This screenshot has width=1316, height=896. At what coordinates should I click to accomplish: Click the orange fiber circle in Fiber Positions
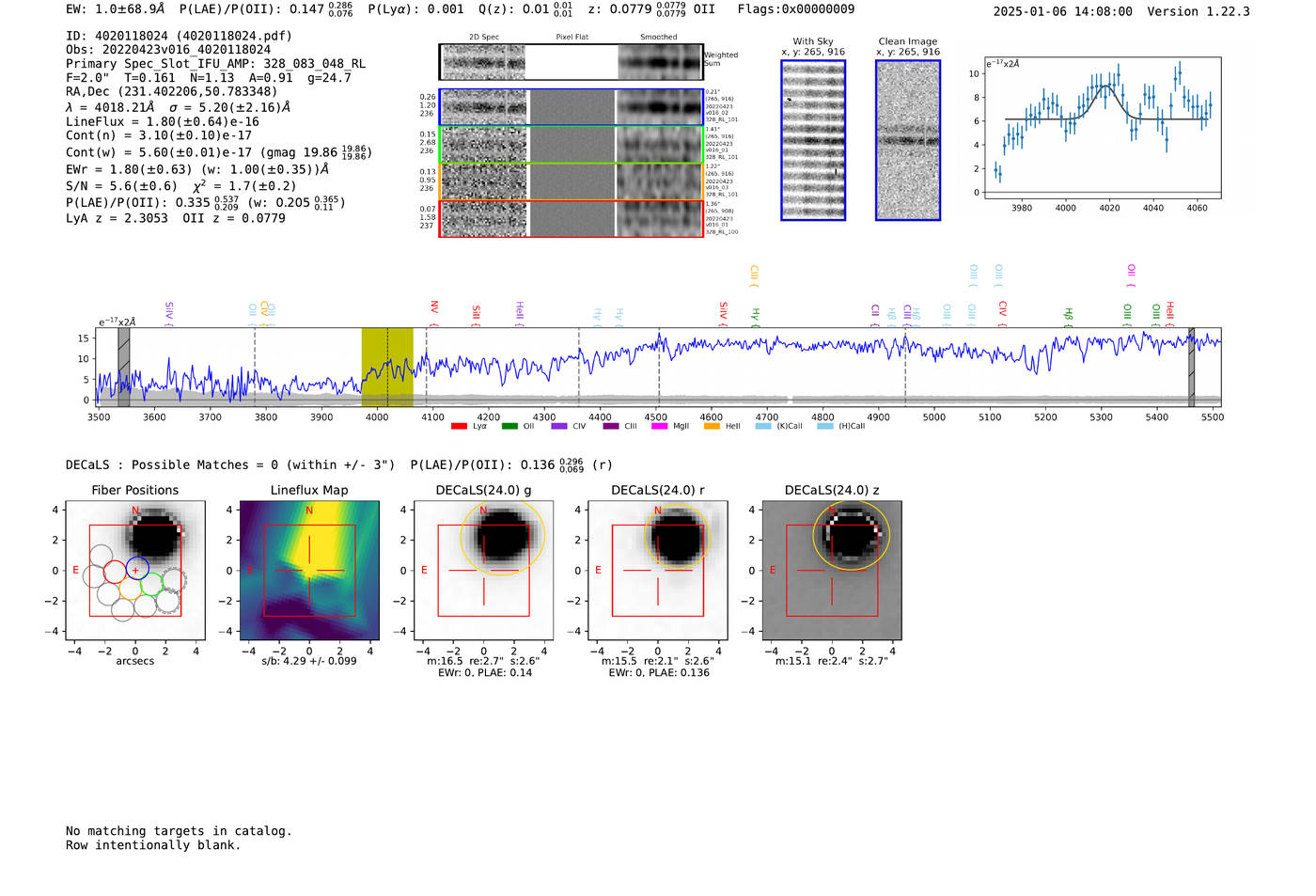[x=131, y=589]
